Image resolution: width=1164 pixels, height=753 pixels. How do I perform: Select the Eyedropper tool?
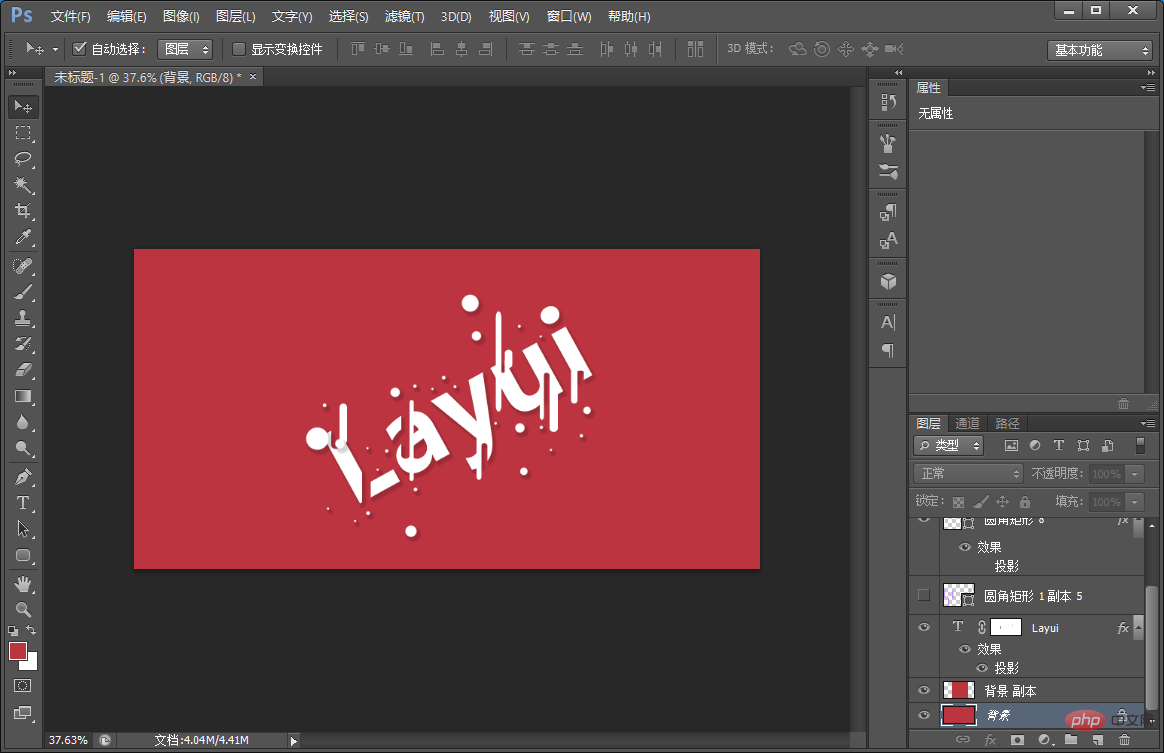[x=23, y=237]
